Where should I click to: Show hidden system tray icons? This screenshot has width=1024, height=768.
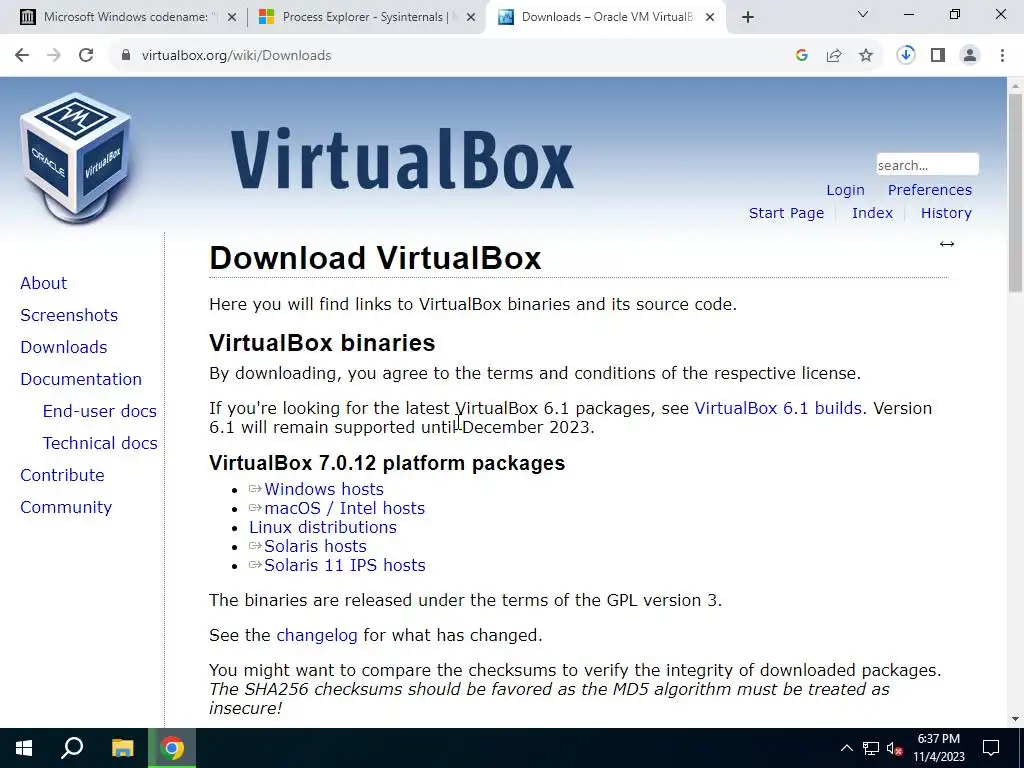click(846, 748)
